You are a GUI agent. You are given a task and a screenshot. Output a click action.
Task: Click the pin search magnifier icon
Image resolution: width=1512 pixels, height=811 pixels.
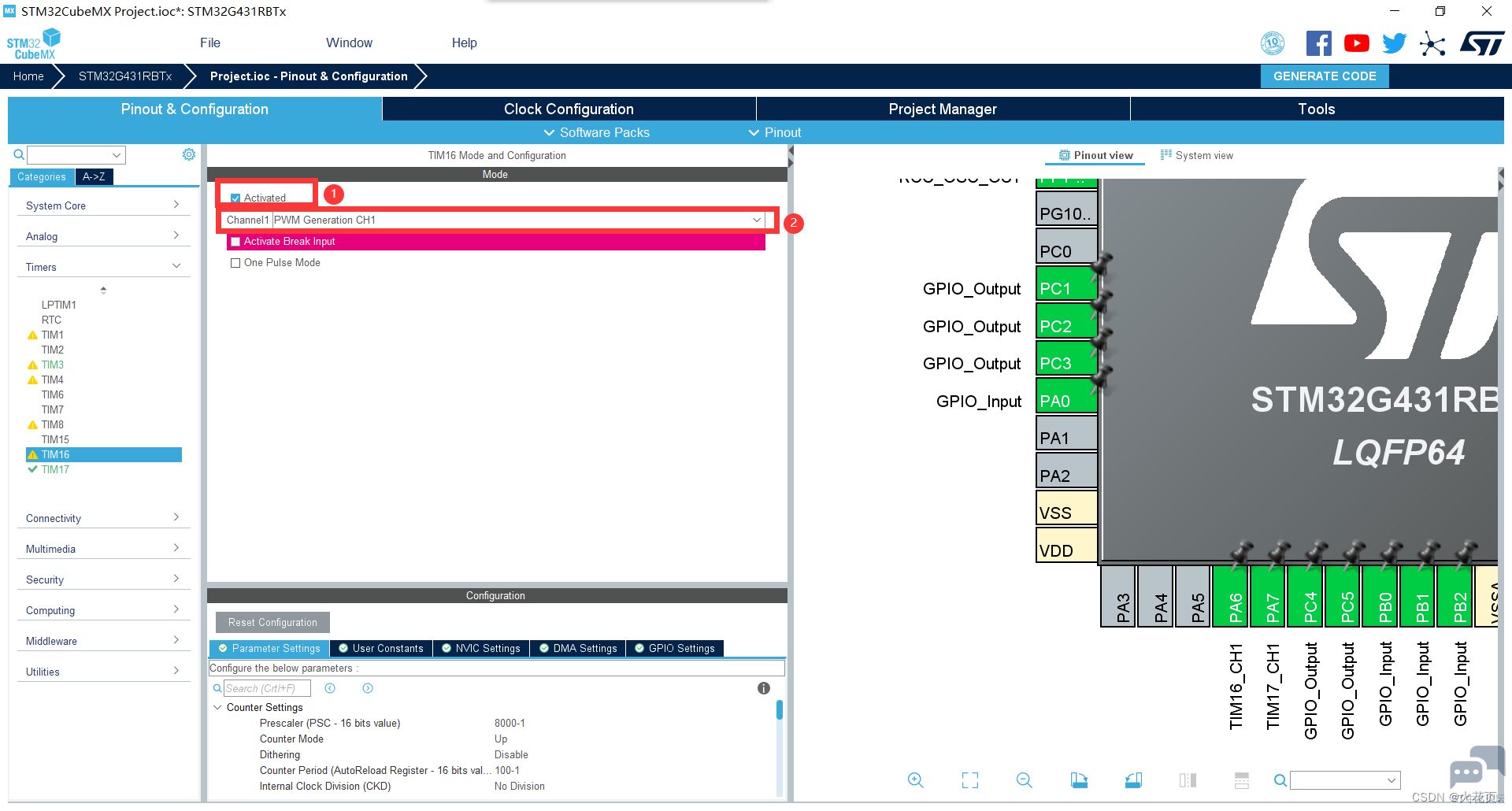1280,780
